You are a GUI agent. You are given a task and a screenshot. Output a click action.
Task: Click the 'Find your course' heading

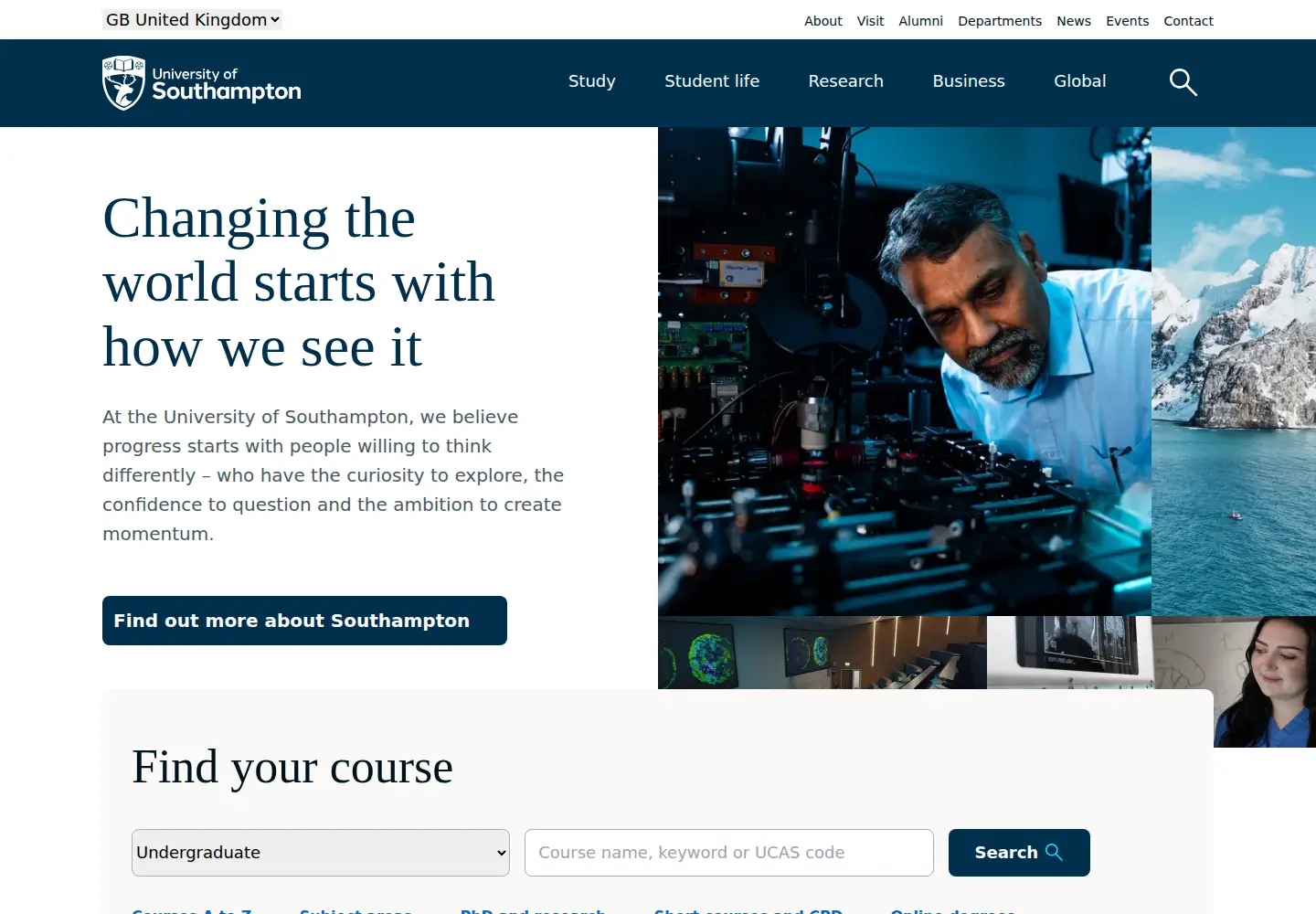[292, 767]
